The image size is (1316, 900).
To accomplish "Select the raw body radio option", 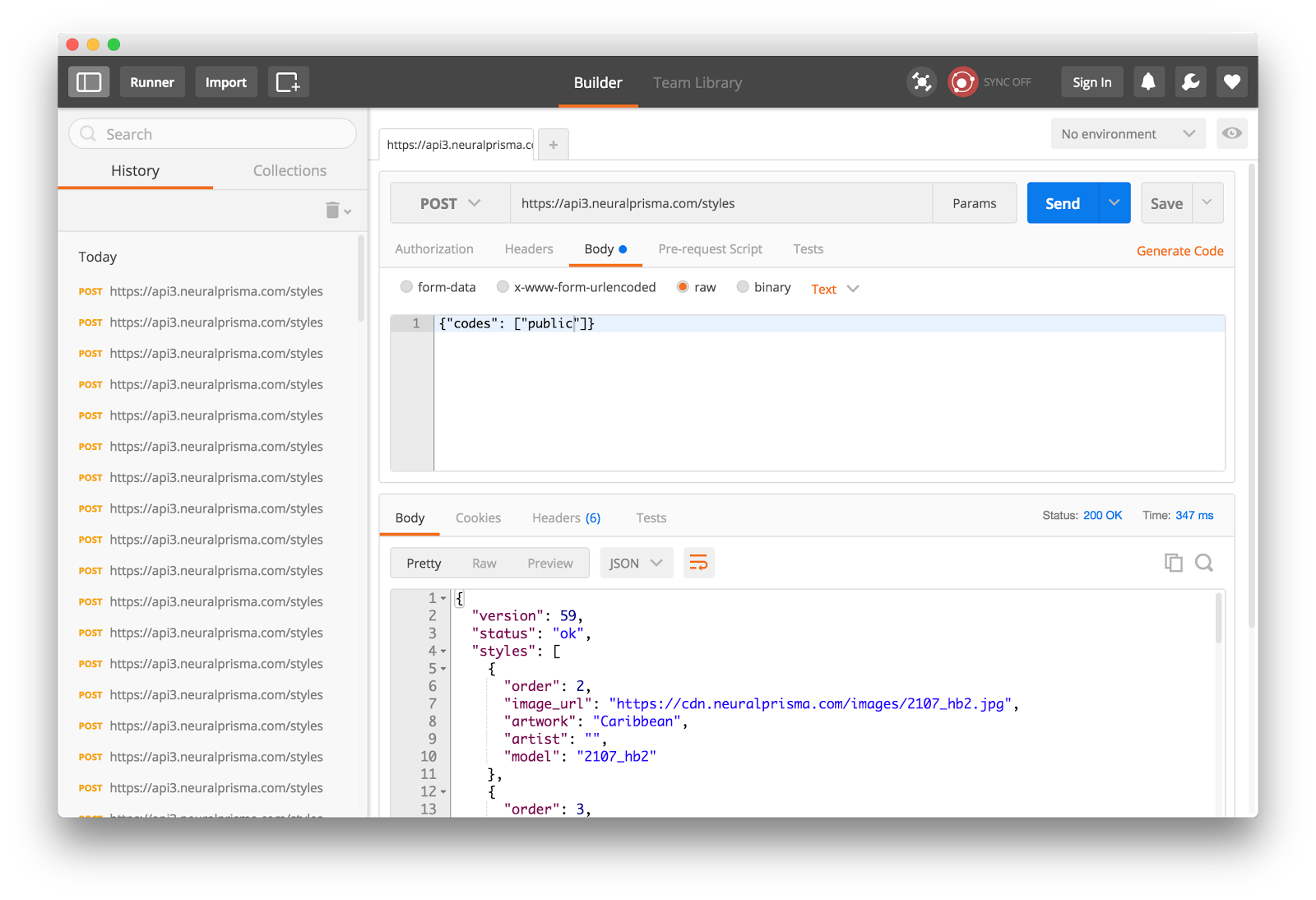I will click(x=683, y=287).
